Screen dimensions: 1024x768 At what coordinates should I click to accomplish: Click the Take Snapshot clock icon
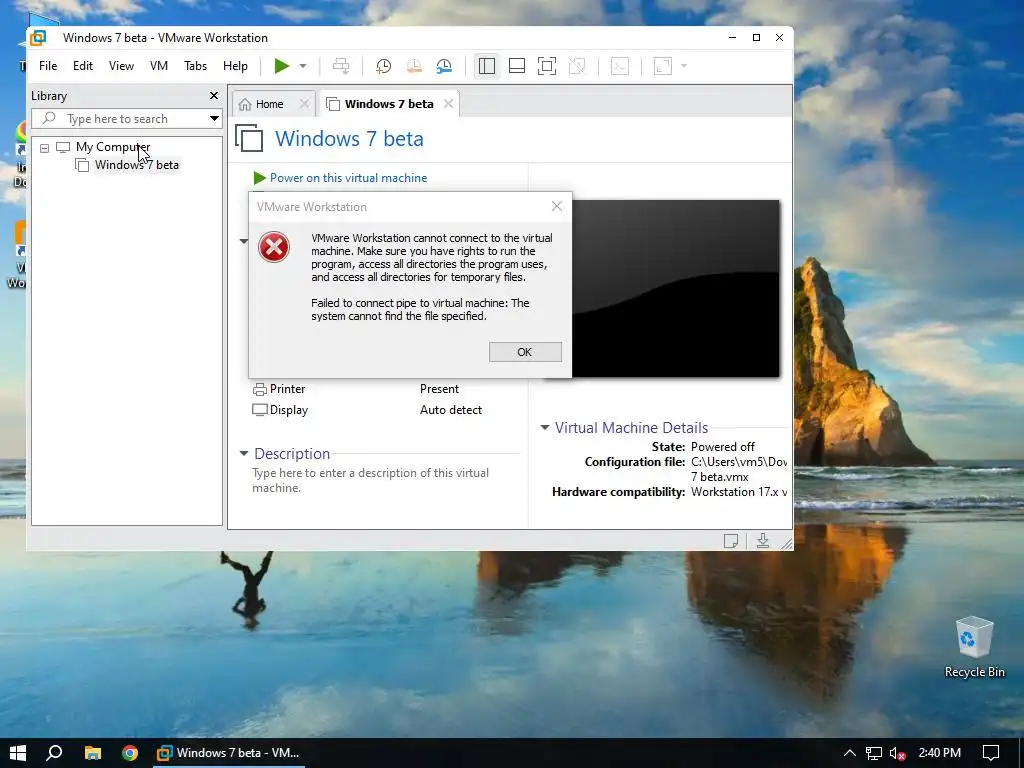[x=383, y=66]
